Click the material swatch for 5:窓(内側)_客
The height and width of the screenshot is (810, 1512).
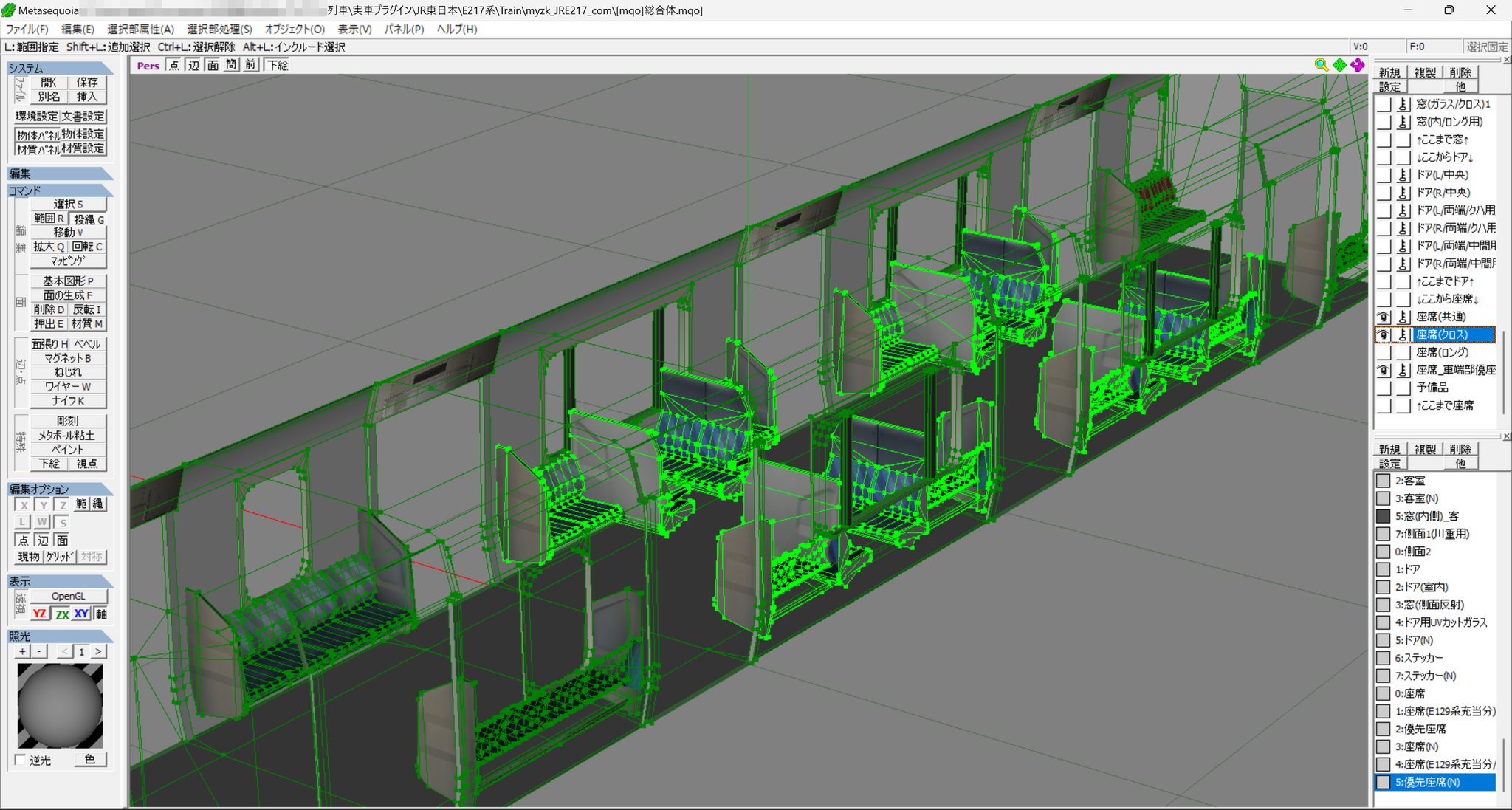(x=1383, y=516)
